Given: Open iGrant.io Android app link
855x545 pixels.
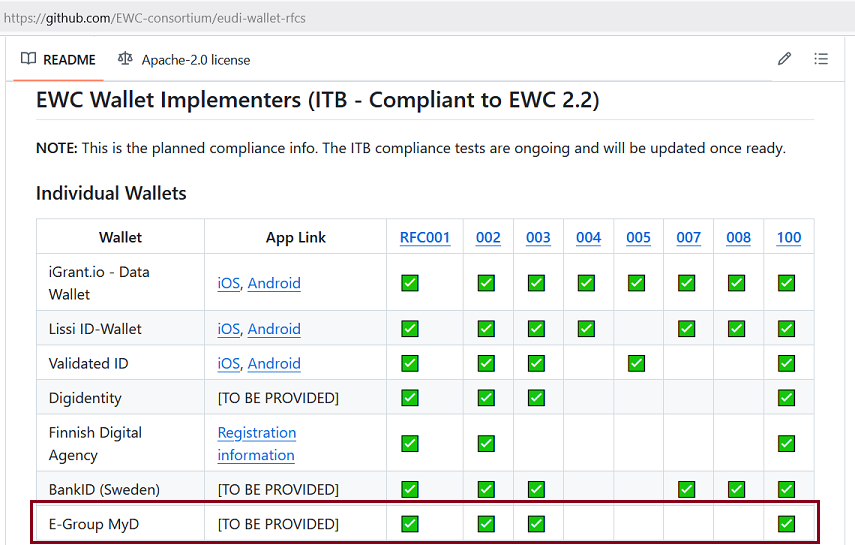Looking at the screenshot, I should [274, 283].
